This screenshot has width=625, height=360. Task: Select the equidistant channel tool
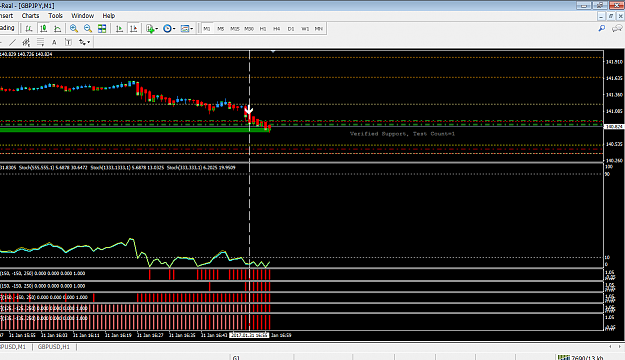(26, 42)
